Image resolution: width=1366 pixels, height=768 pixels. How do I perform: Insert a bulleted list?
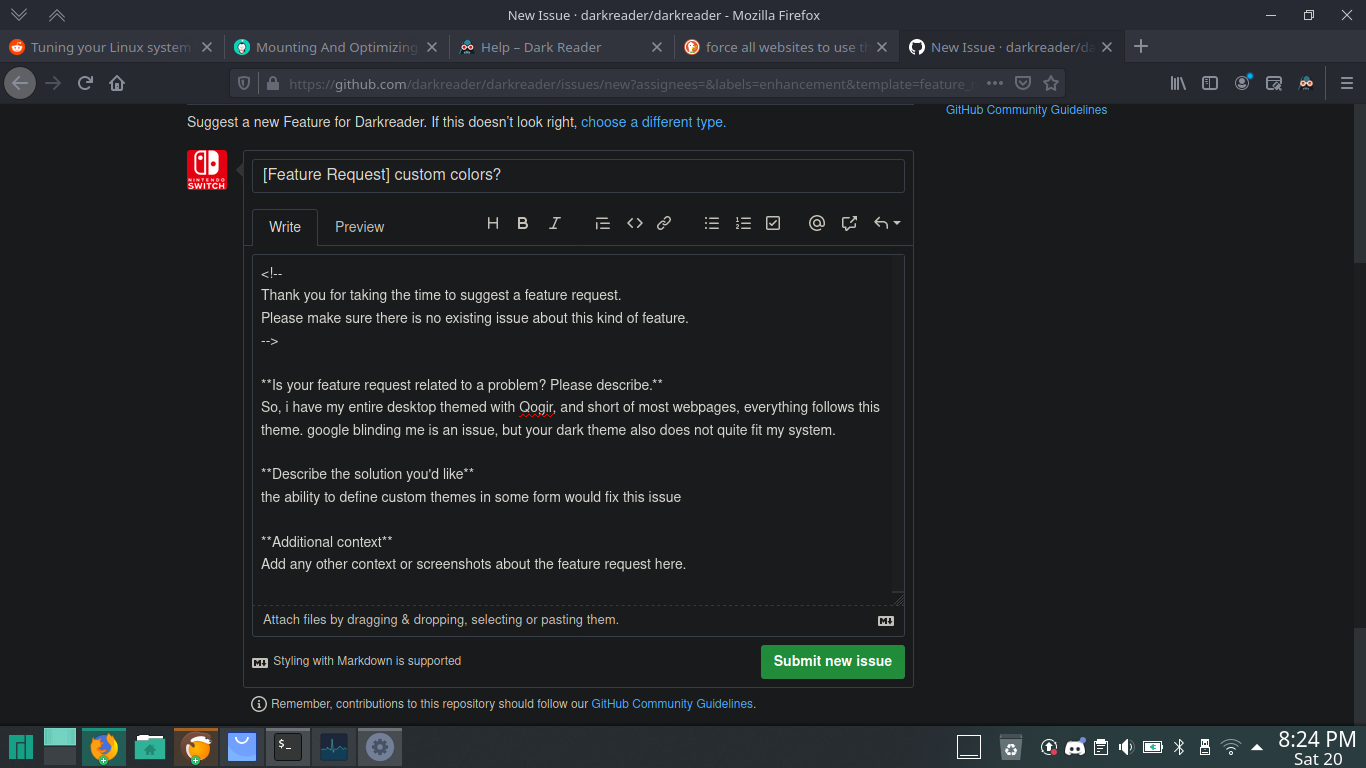711,223
